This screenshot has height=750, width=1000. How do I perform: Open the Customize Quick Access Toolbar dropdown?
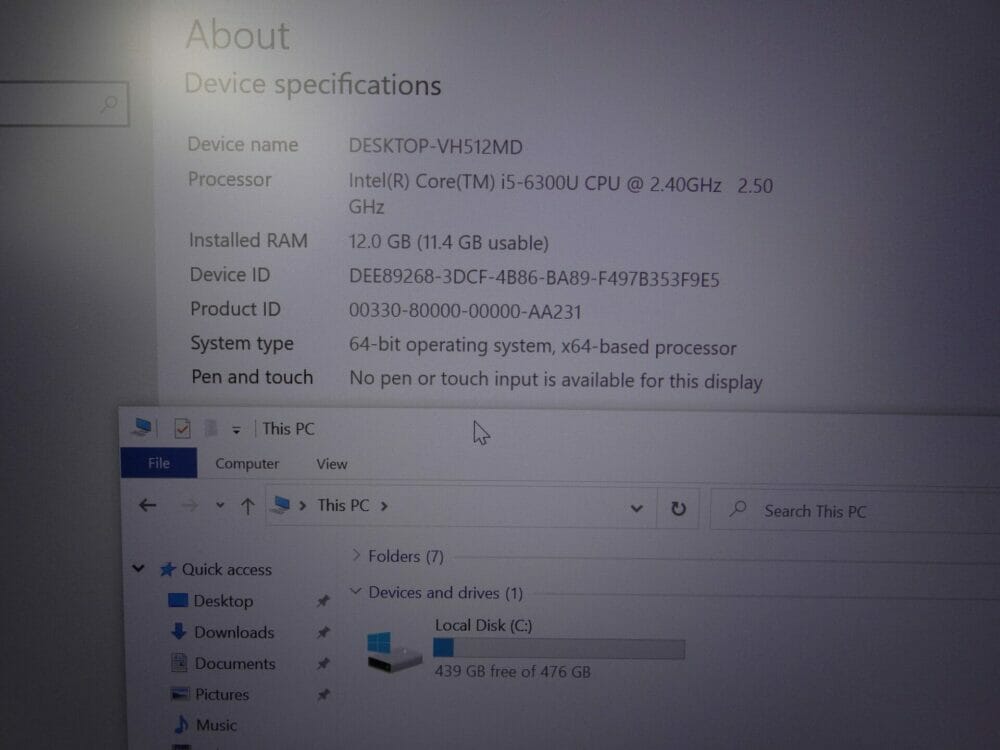coord(236,430)
